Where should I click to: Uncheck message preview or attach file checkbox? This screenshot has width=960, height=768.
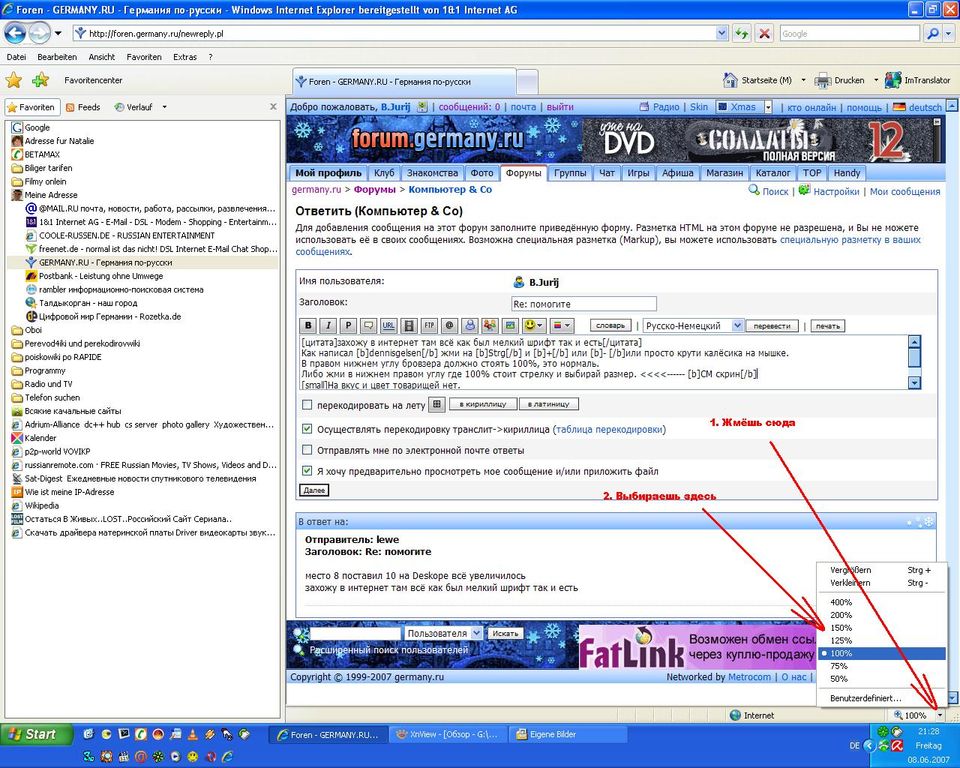(307, 471)
